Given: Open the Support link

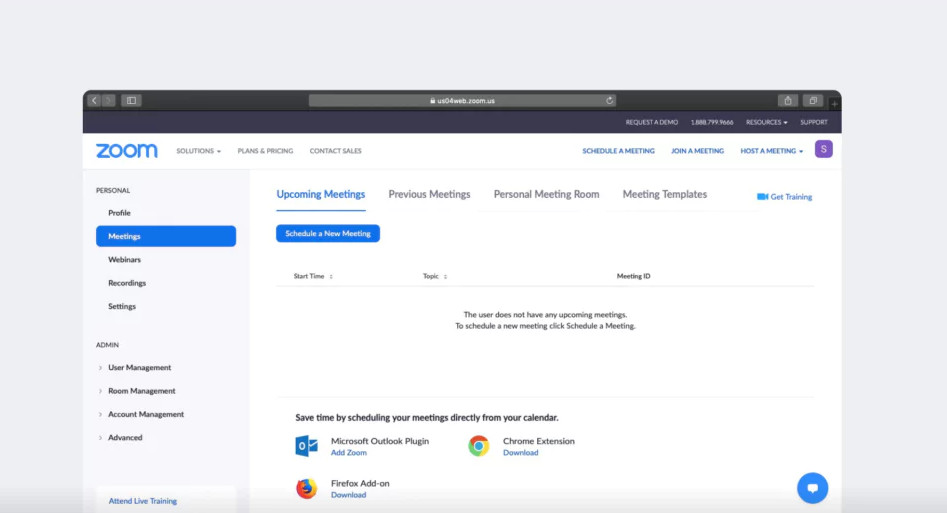Looking at the screenshot, I should (814, 122).
